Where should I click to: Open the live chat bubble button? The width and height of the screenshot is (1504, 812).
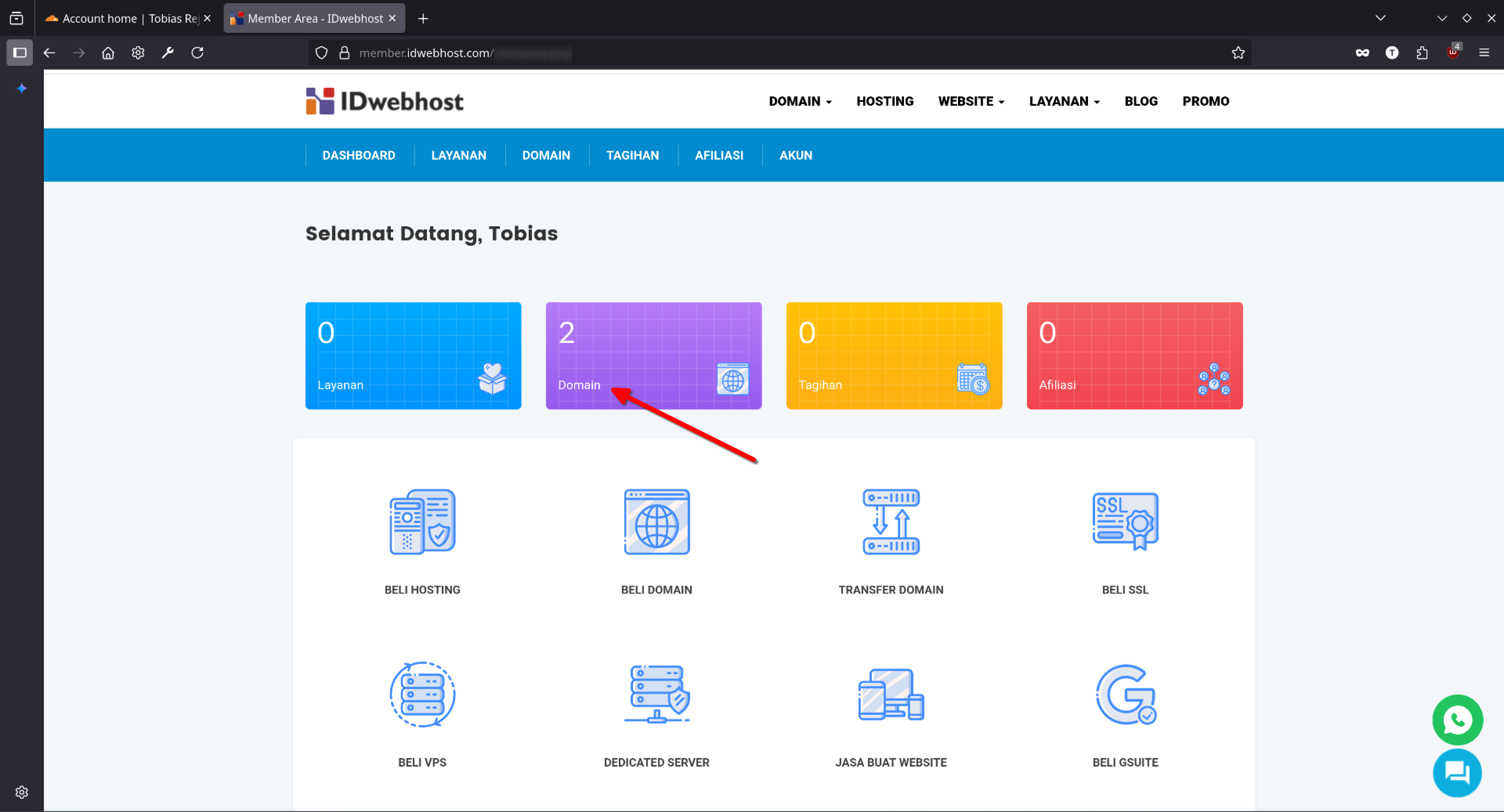click(x=1457, y=772)
